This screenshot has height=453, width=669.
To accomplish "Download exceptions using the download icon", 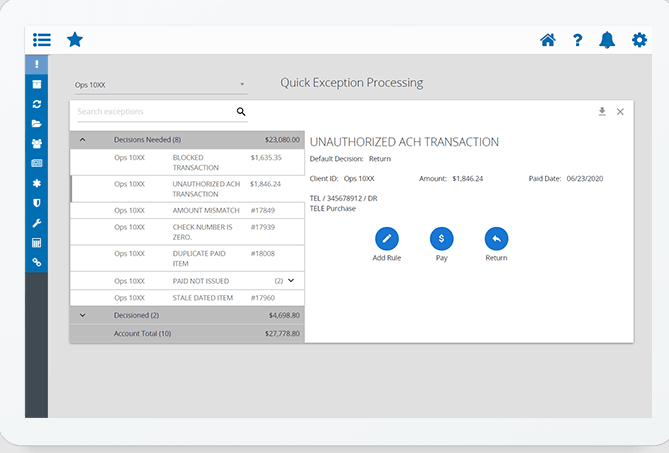I will (602, 112).
